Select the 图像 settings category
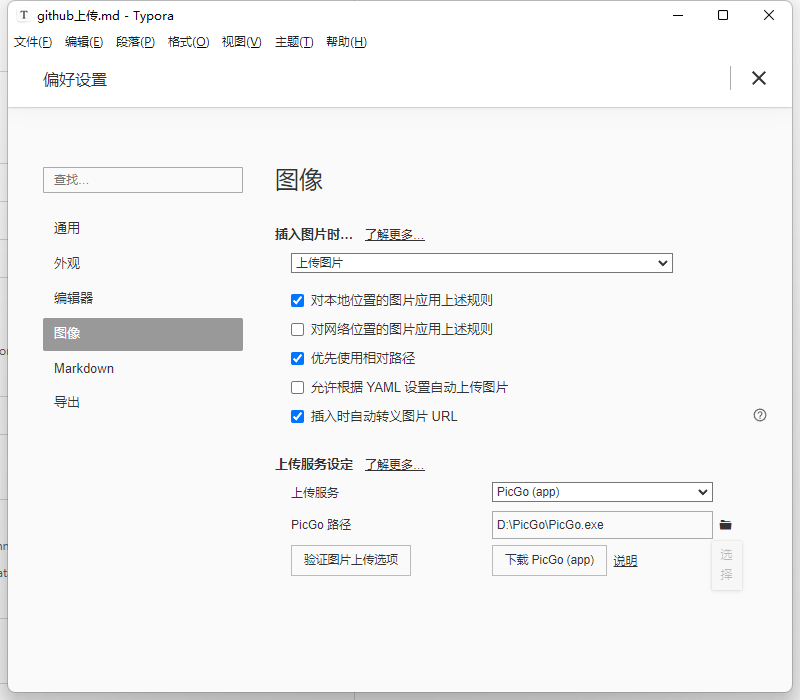 (143, 334)
